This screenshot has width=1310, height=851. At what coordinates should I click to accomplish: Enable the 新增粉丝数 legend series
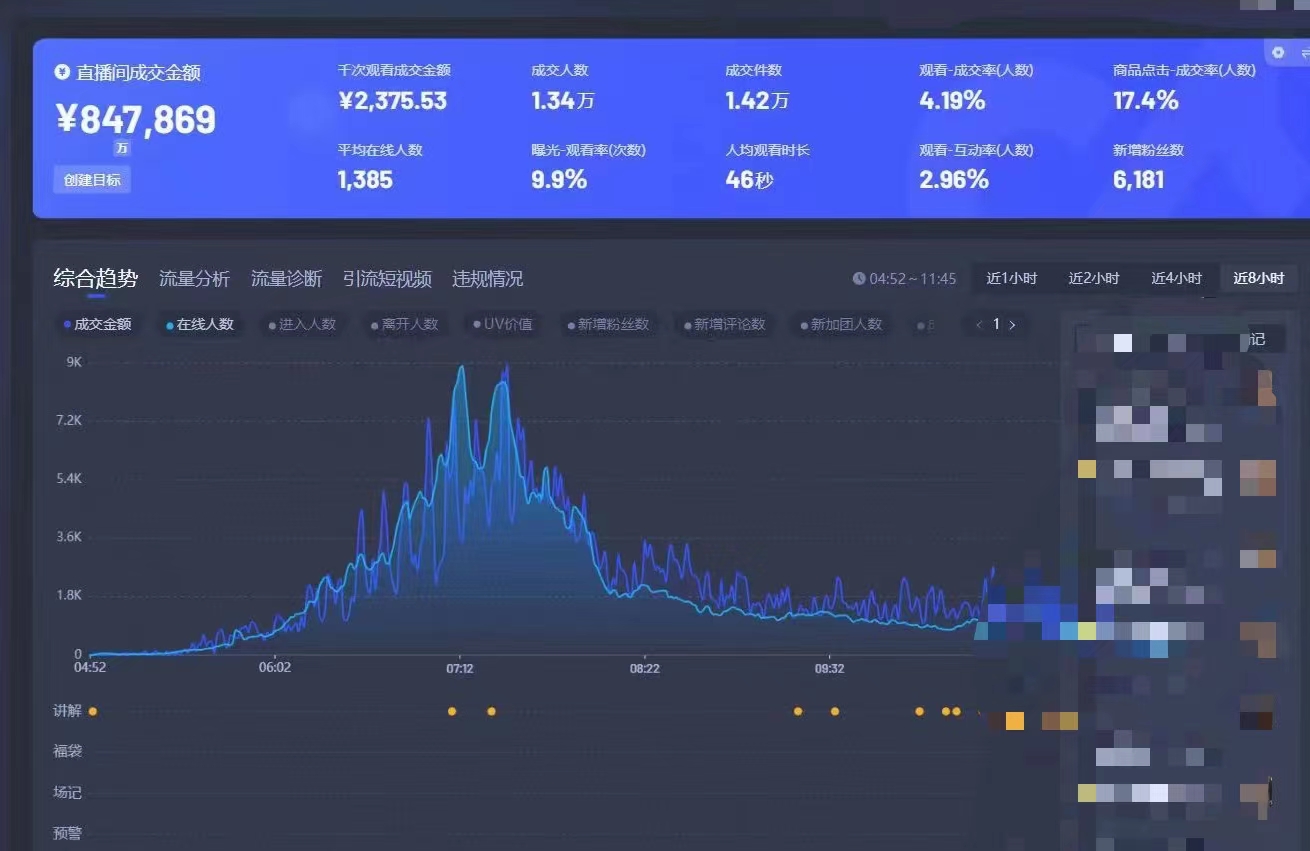(x=608, y=324)
